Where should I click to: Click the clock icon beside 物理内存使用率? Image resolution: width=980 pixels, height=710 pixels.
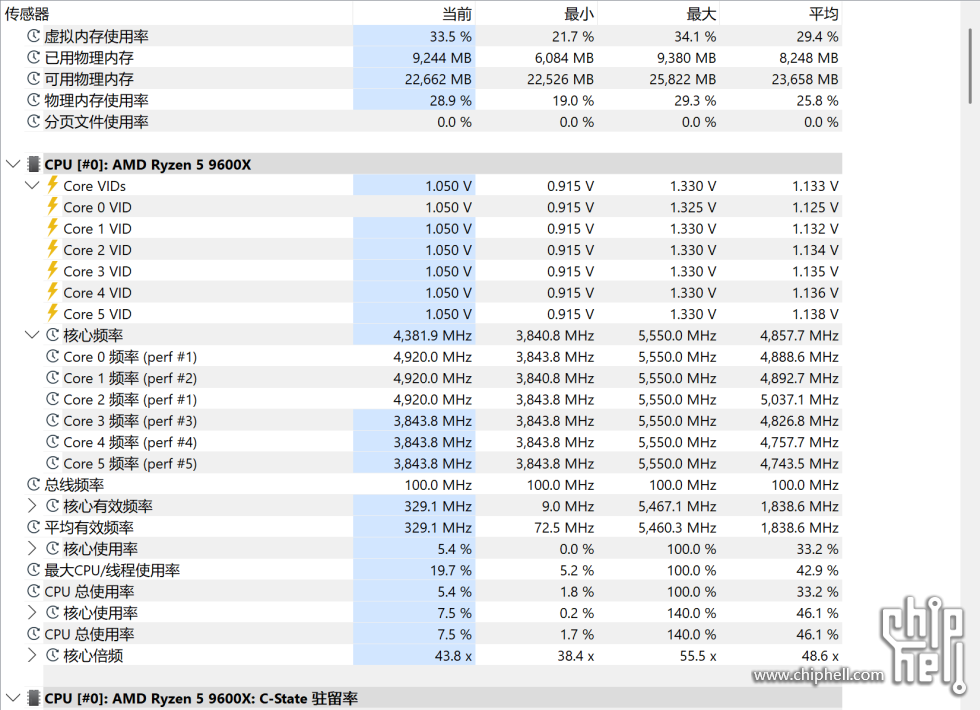[x=34, y=100]
